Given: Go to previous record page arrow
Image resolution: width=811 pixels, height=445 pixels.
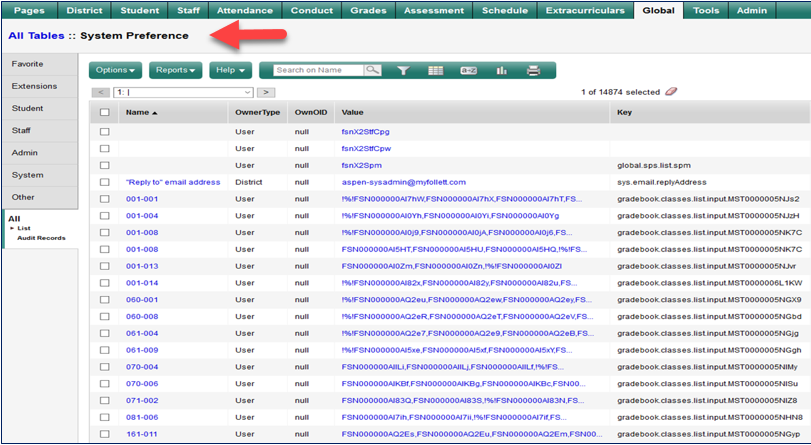Looking at the screenshot, I should [x=100, y=93].
